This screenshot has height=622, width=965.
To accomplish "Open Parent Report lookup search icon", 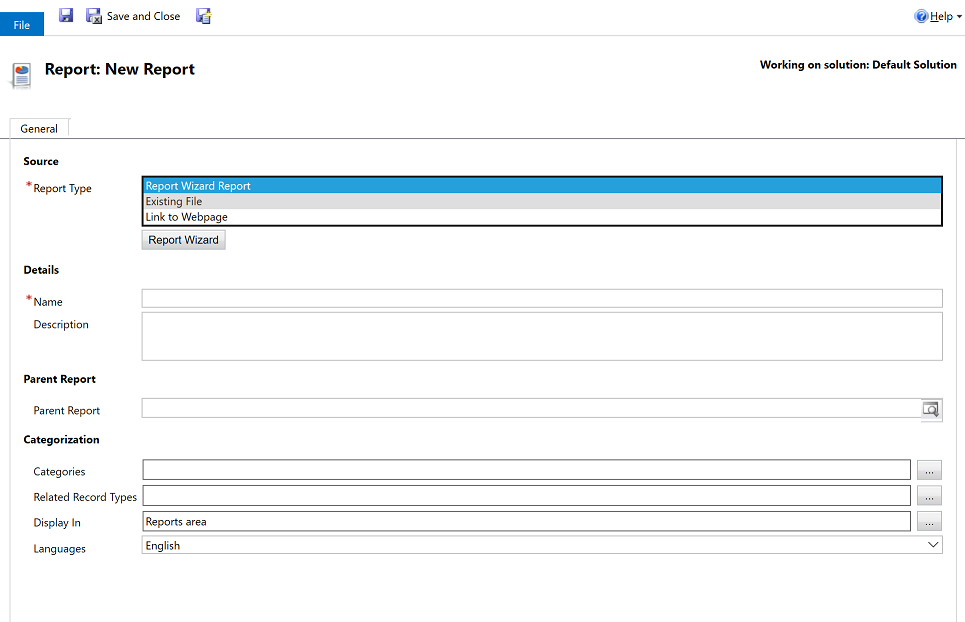I will [931, 409].
